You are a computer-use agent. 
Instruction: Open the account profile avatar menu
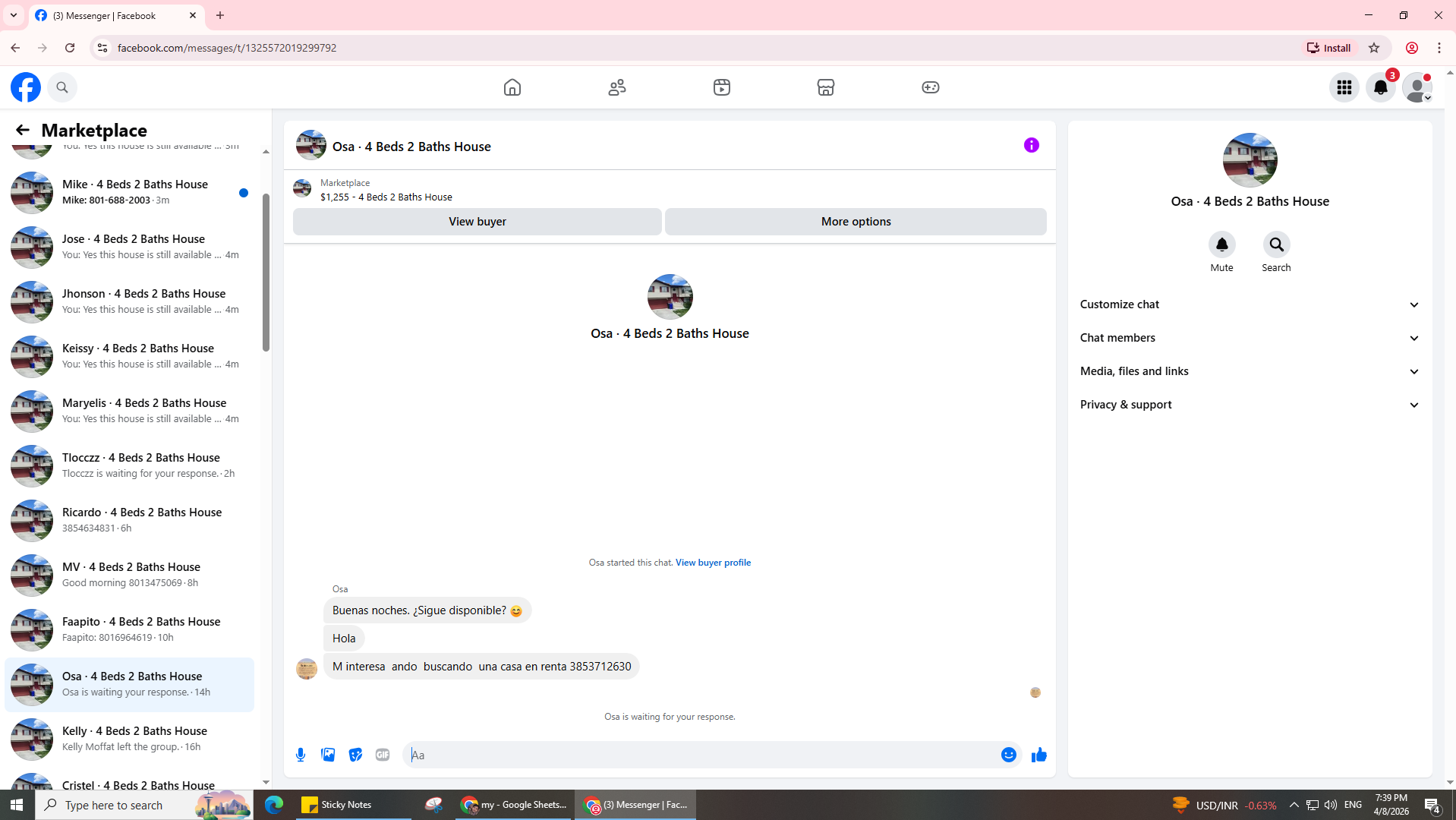coord(1417,87)
